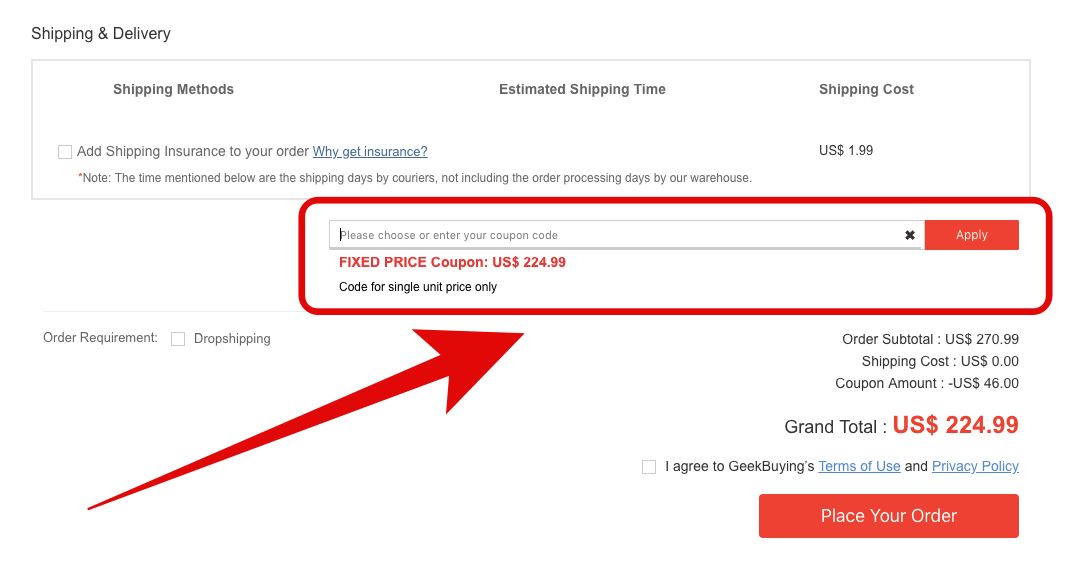
Task: Focus the coupon code input field
Action: pos(615,235)
